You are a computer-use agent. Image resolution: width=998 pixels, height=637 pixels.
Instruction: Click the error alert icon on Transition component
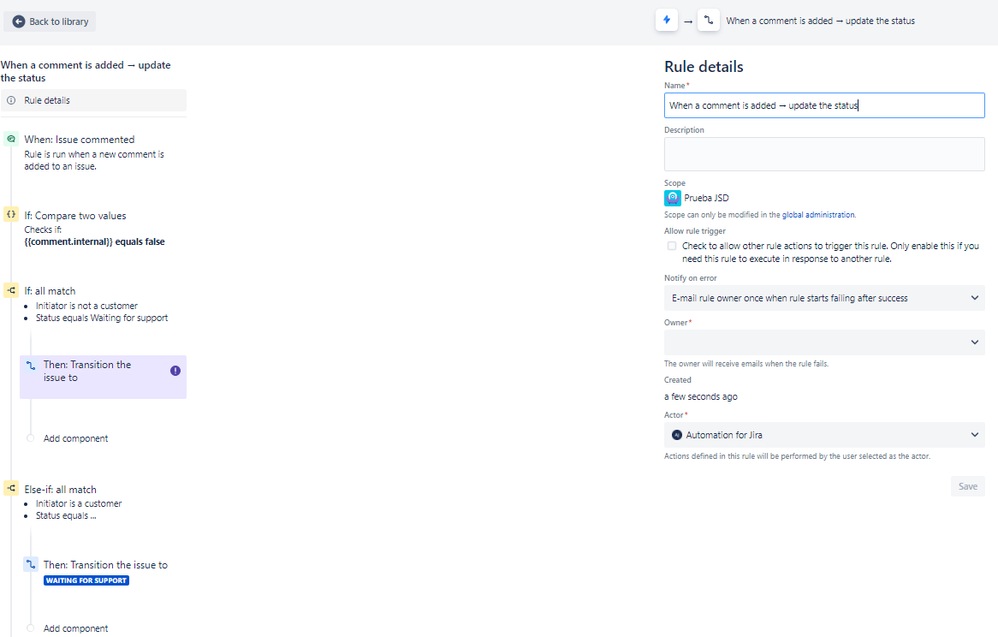click(x=175, y=371)
